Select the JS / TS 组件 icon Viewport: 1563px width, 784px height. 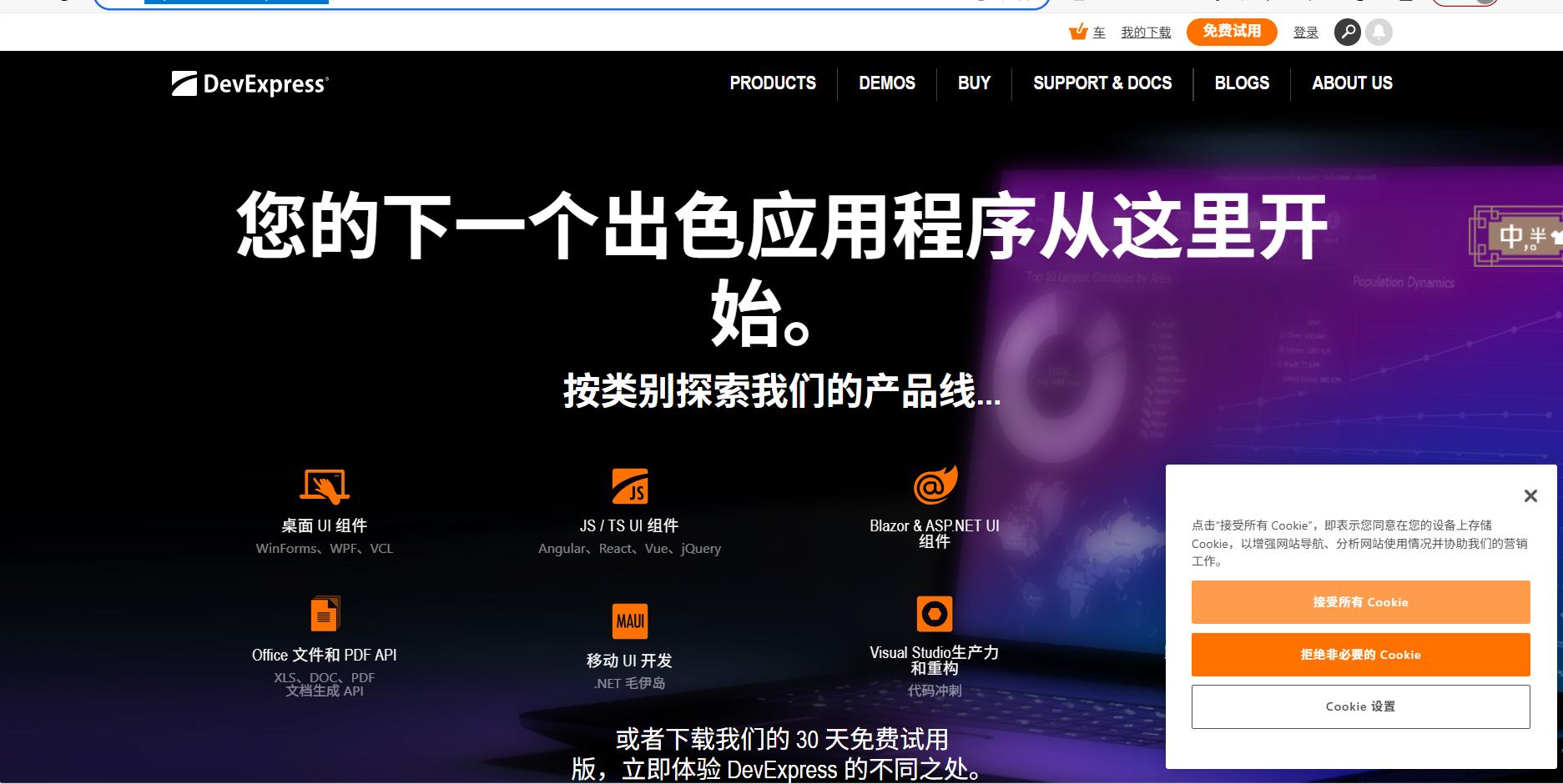coord(630,486)
